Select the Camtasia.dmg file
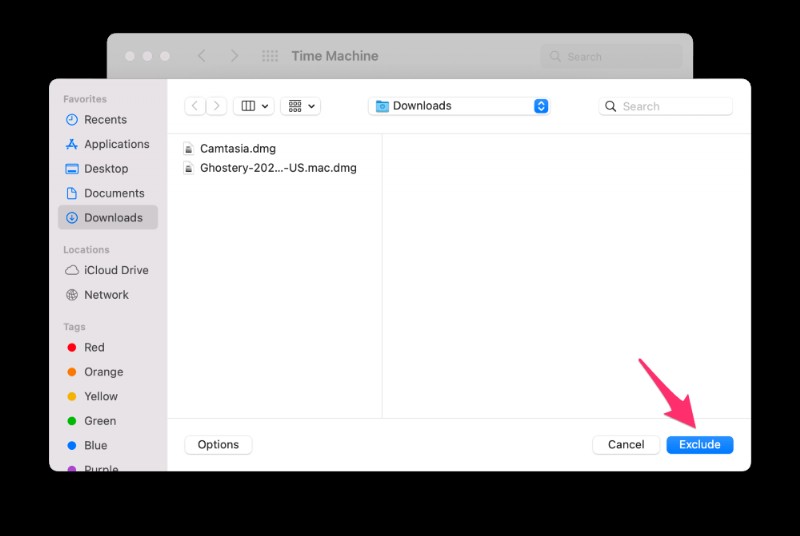This screenshot has height=536, width=800. 237,149
